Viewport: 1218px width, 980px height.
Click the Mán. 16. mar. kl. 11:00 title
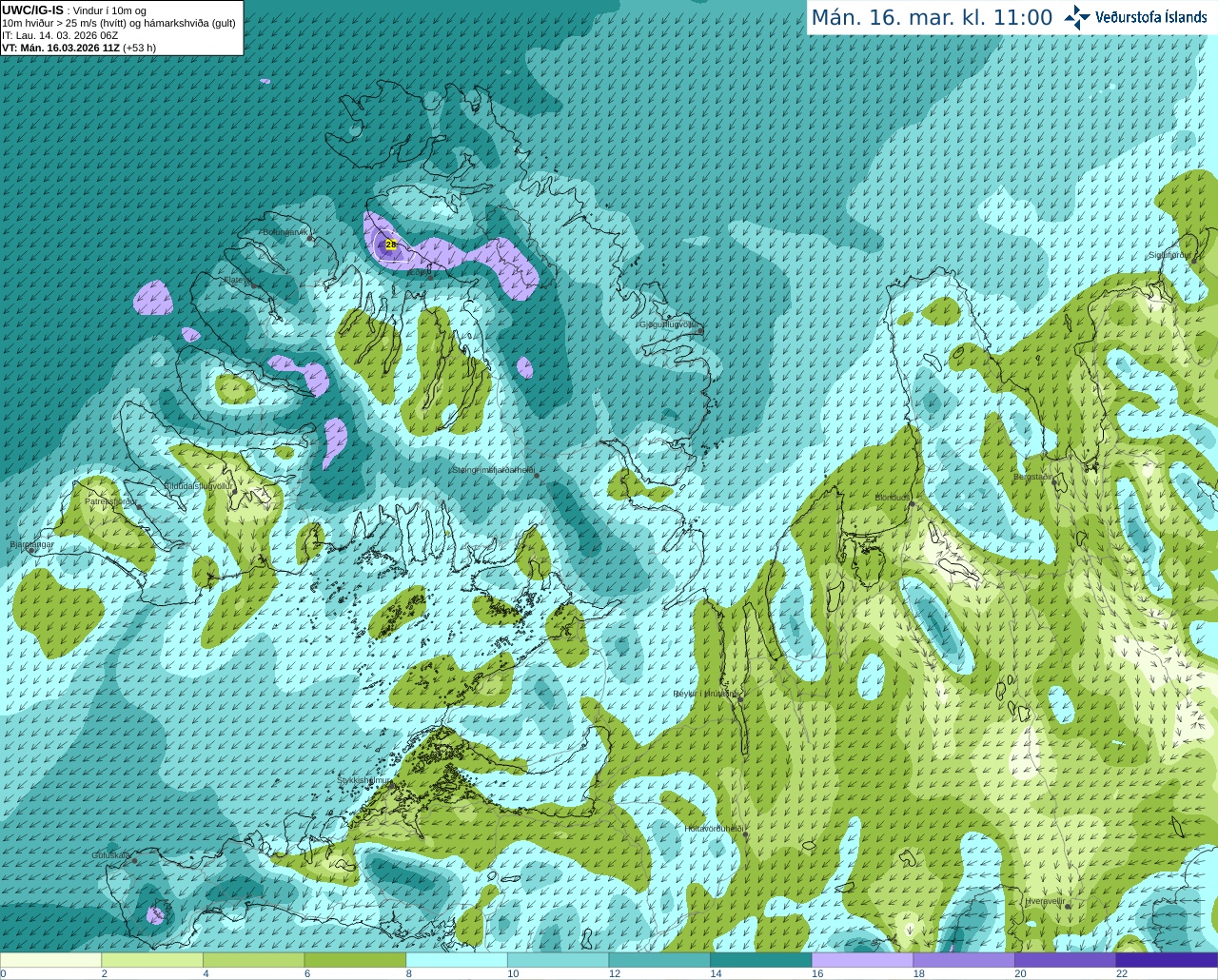point(932,18)
